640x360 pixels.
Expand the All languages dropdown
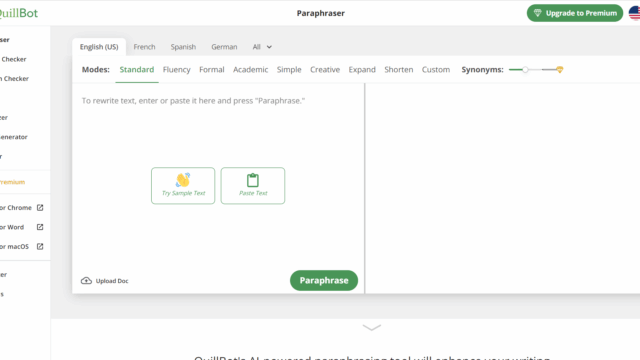[x=262, y=47]
